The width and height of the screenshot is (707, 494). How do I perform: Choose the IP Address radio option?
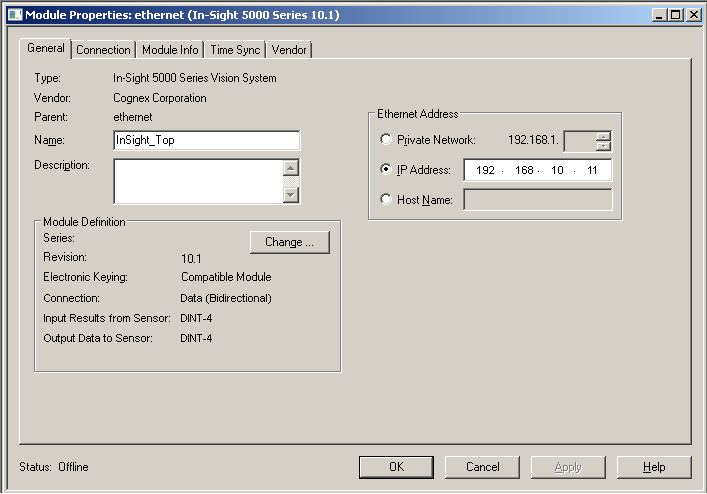(386, 170)
